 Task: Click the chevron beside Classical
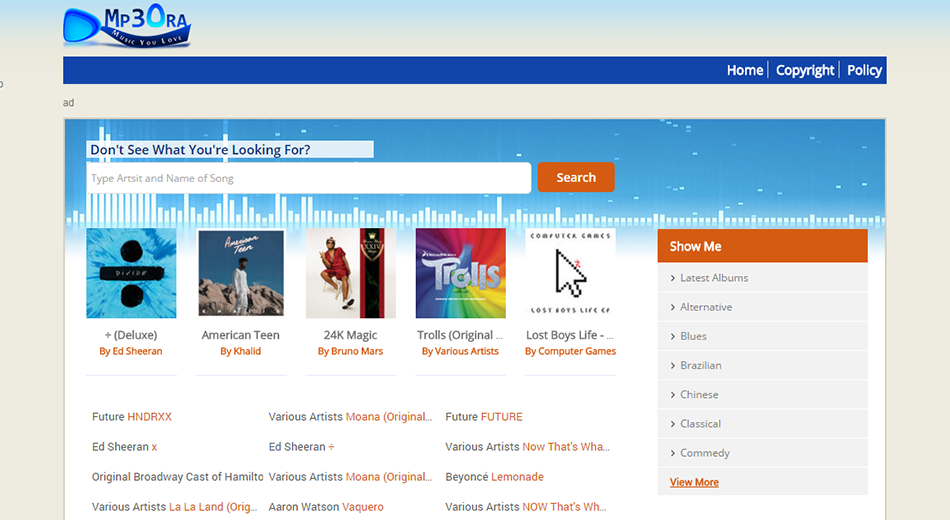(x=673, y=424)
